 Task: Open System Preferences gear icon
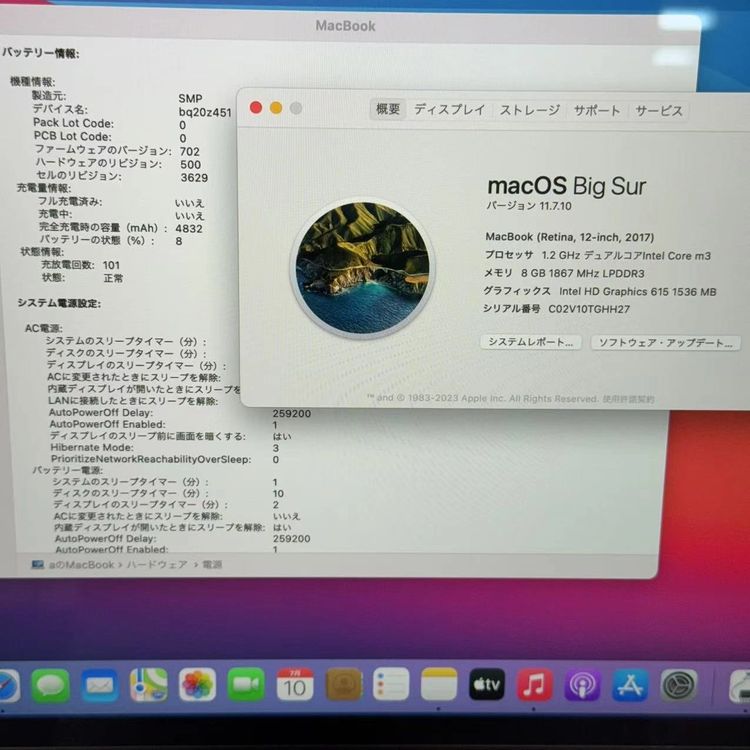[x=678, y=685]
